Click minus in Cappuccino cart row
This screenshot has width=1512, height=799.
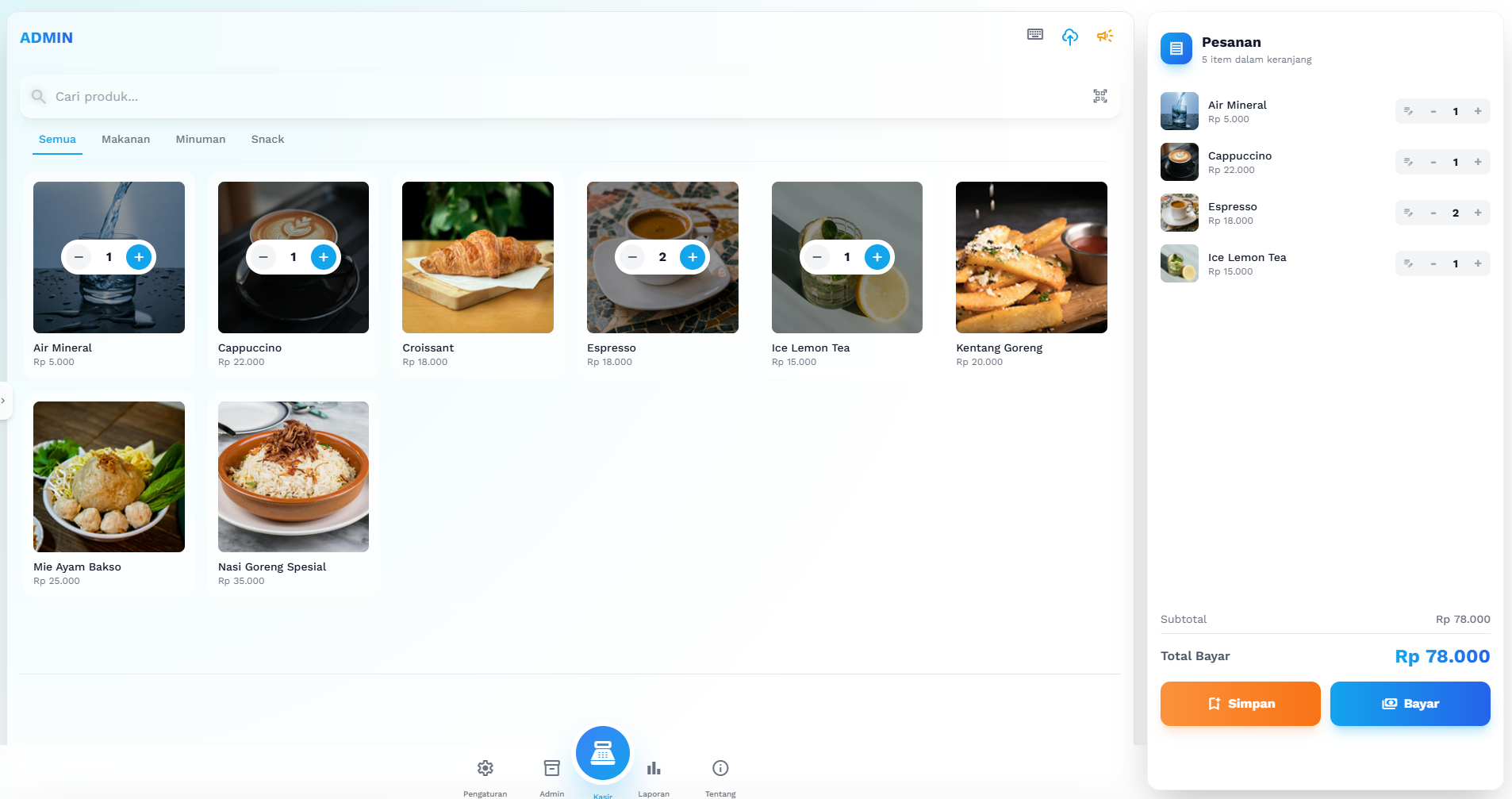[x=1433, y=162]
